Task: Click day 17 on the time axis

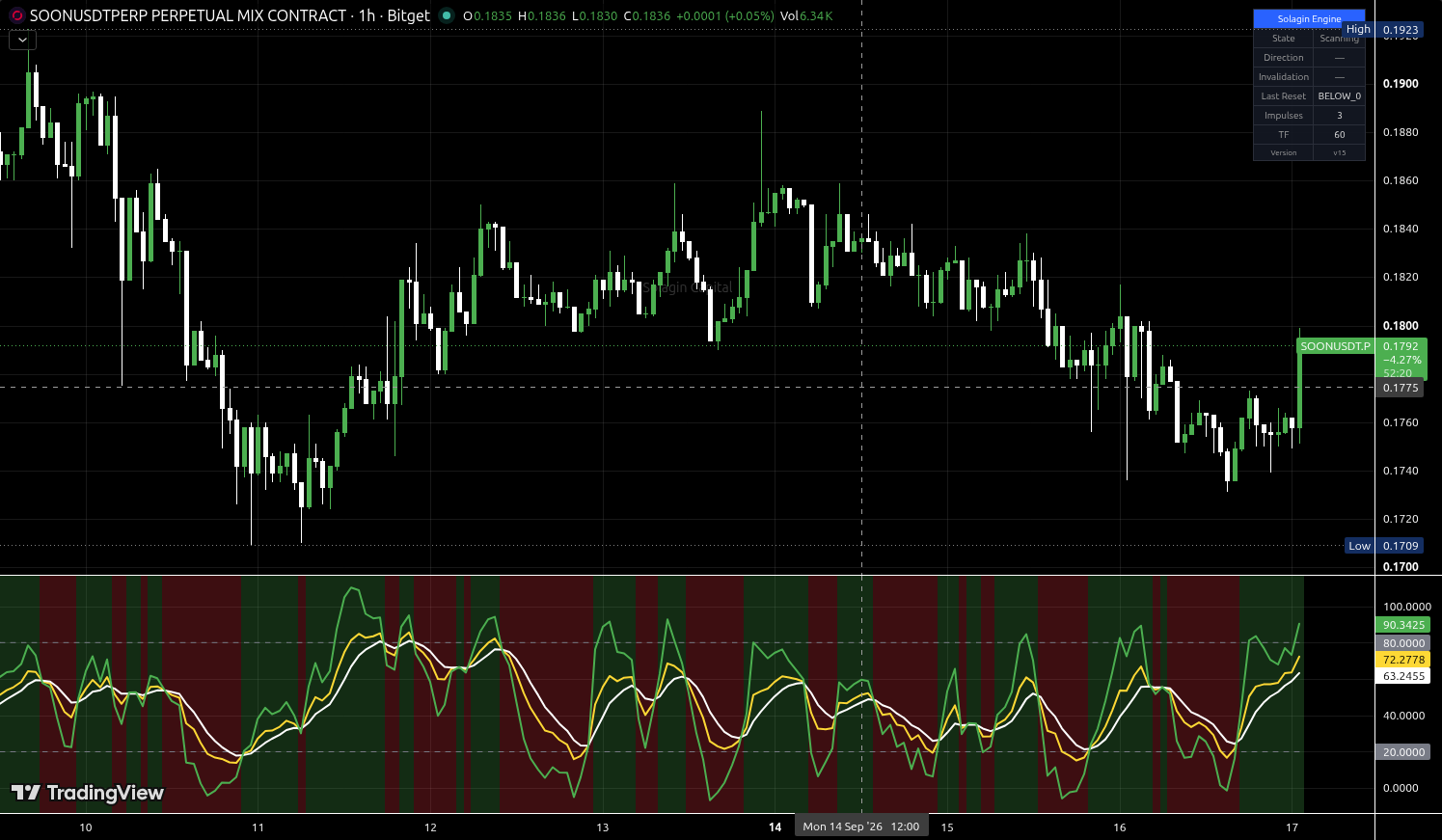Action: click(x=1292, y=827)
